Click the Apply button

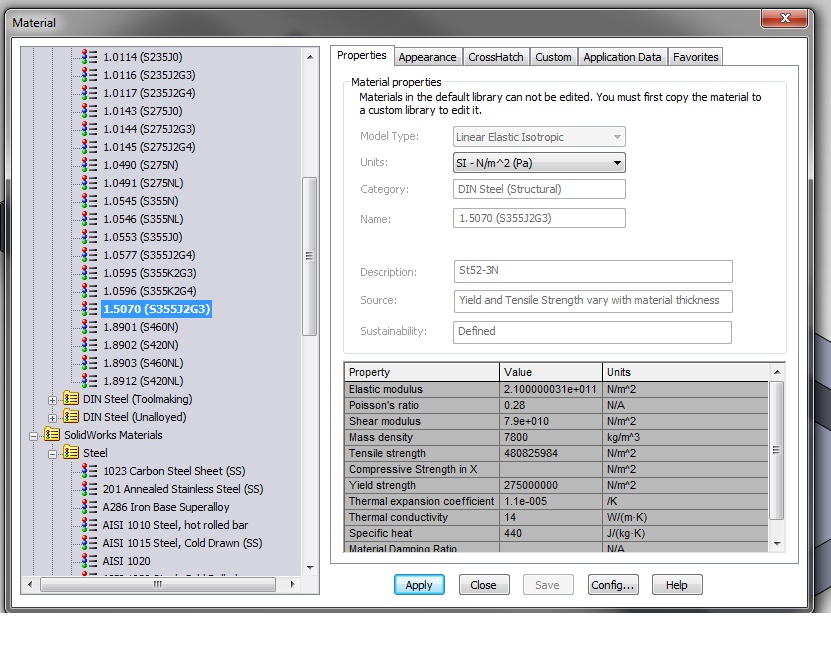coord(419,585)
